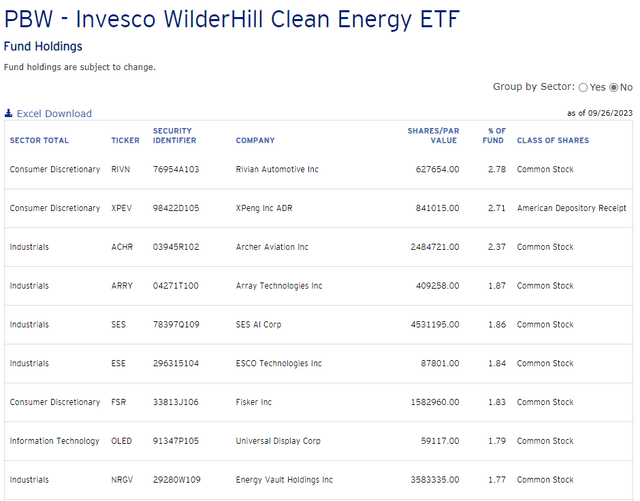Click shares value 409258.00
Screen dimensions: 640x501
[x=438, y=285]
